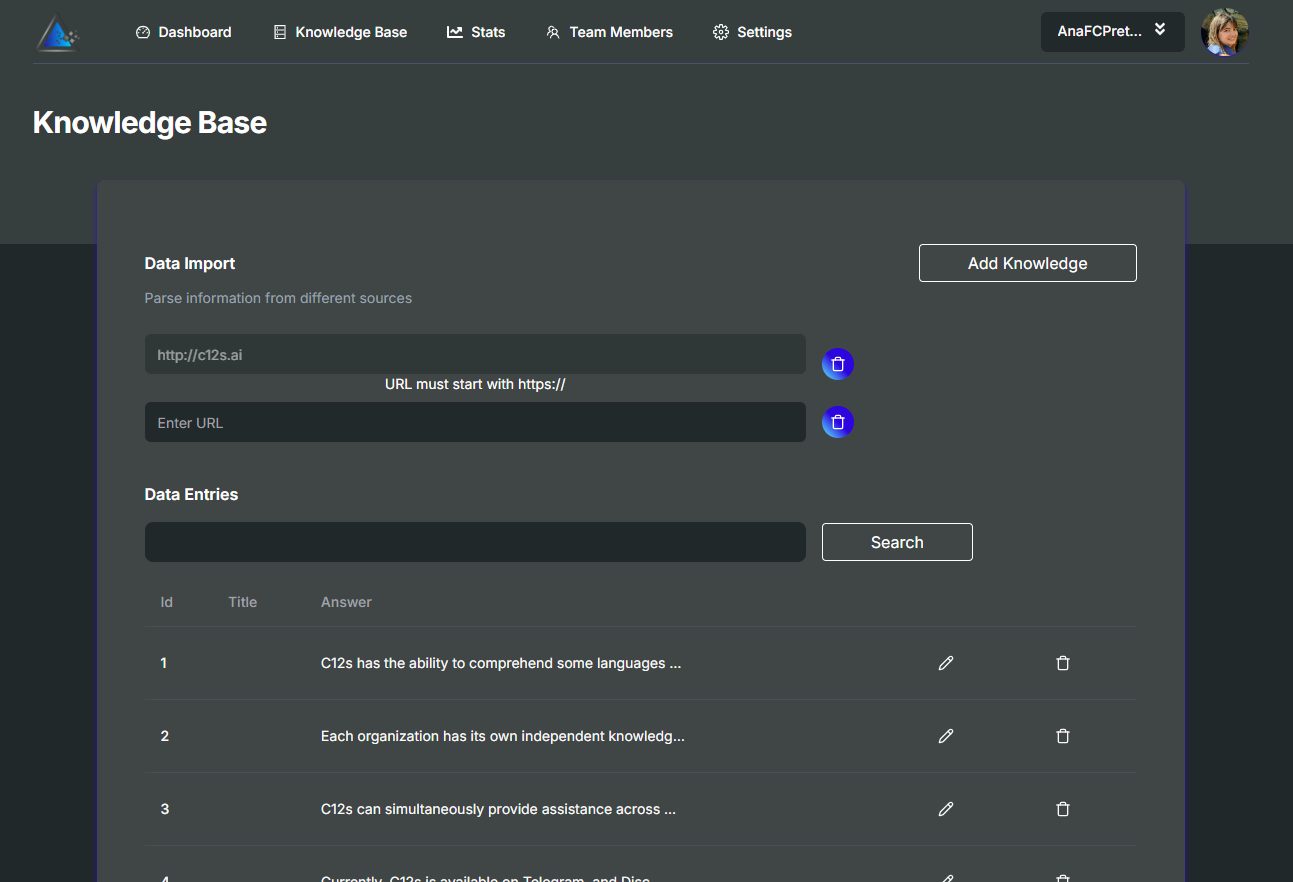This screenshot has width=1293, height=882.
Task: Focus the http://c12s.ai URL field
Action: (475, 354)
